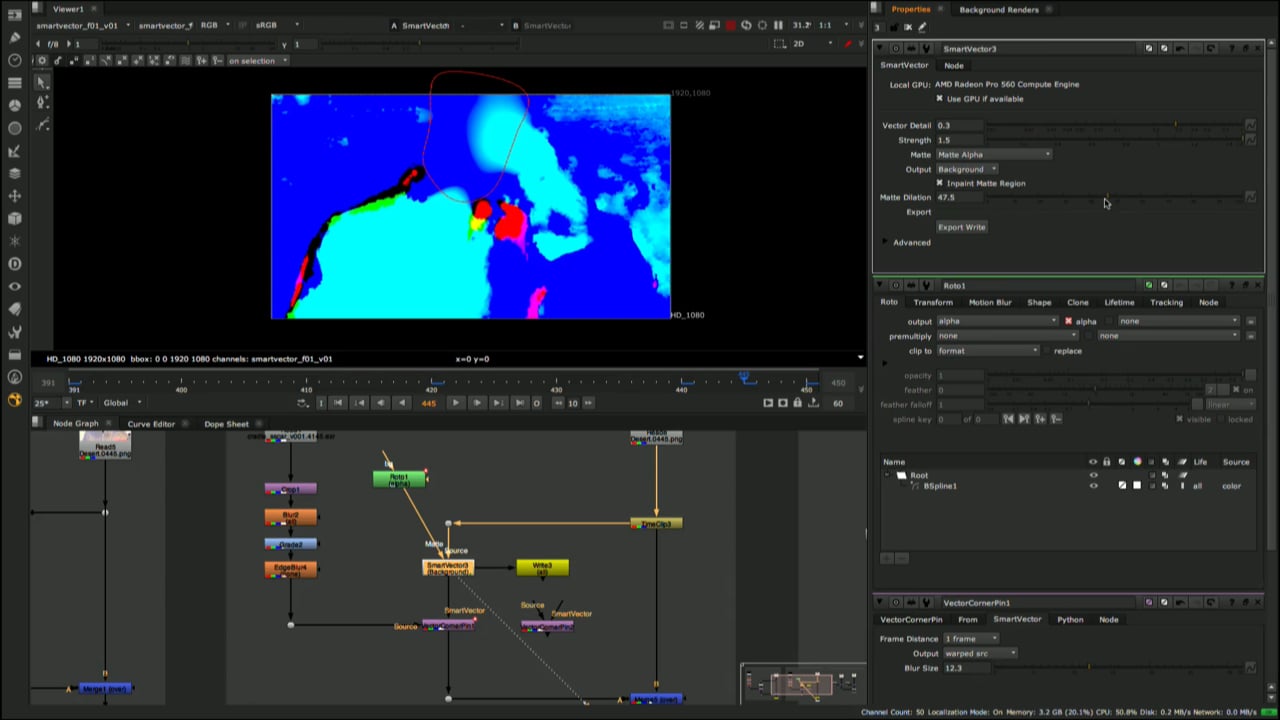Open the Transform nodes move icon

14,196
